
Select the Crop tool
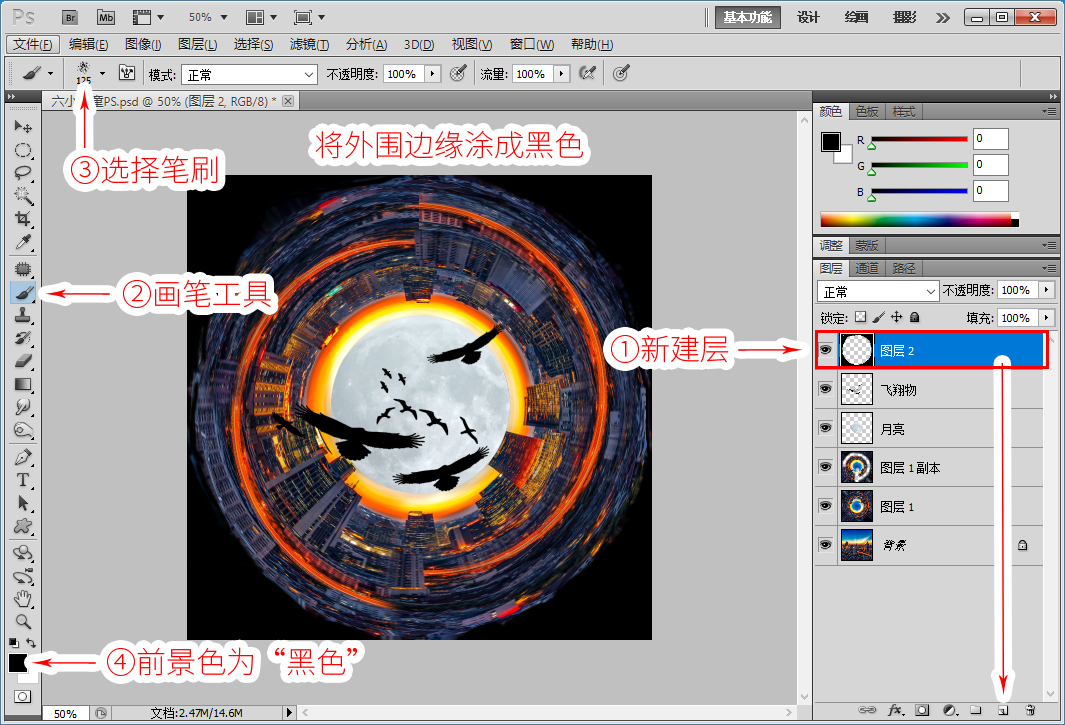tap(23, 219)
